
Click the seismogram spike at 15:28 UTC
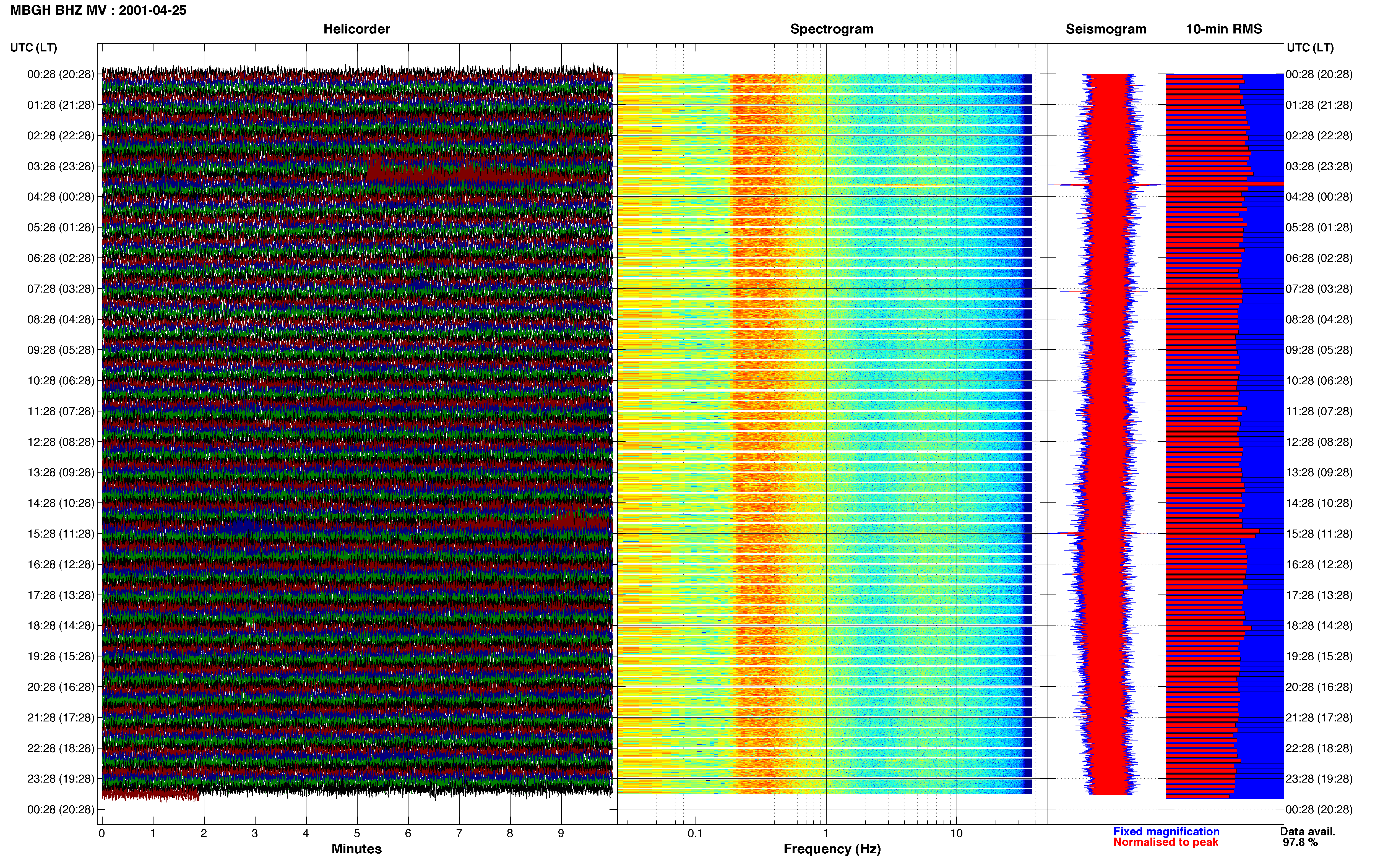[x=1102, y=534]
